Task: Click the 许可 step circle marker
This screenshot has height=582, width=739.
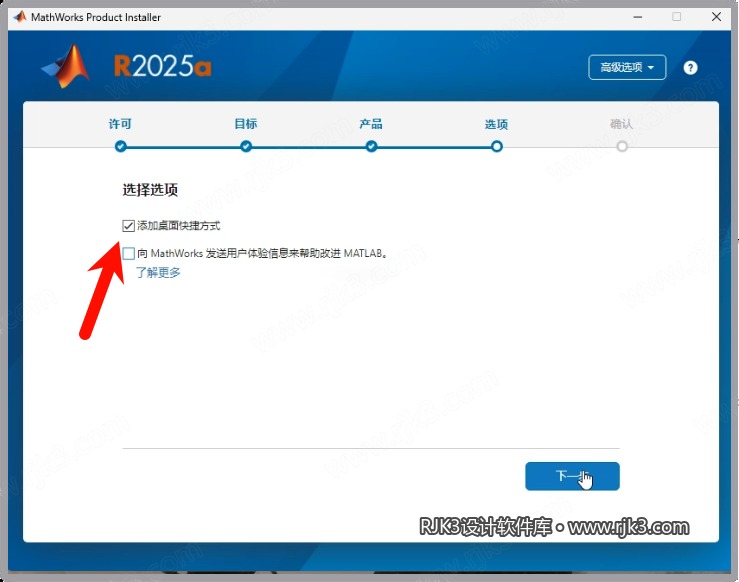Action: [121, 147]
